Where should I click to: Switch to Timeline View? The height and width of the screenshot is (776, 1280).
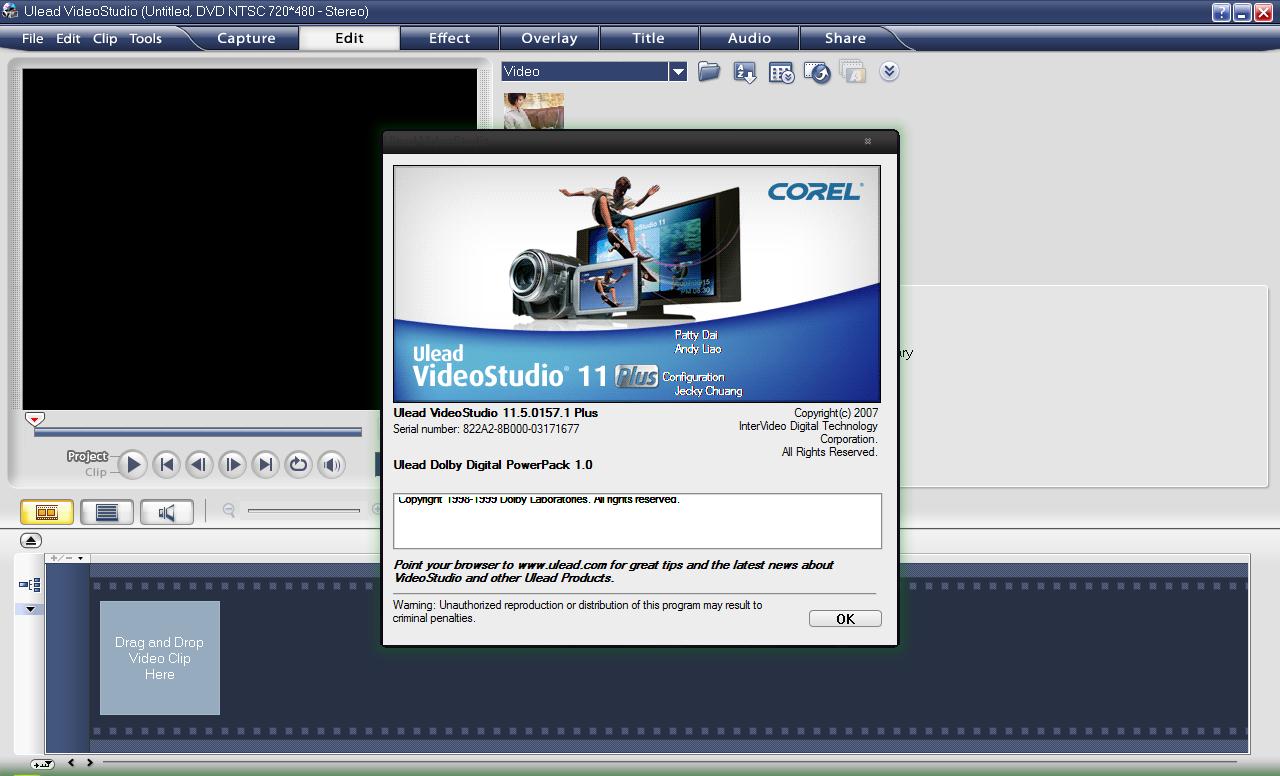pyautogui.click(x=107, y=511)
